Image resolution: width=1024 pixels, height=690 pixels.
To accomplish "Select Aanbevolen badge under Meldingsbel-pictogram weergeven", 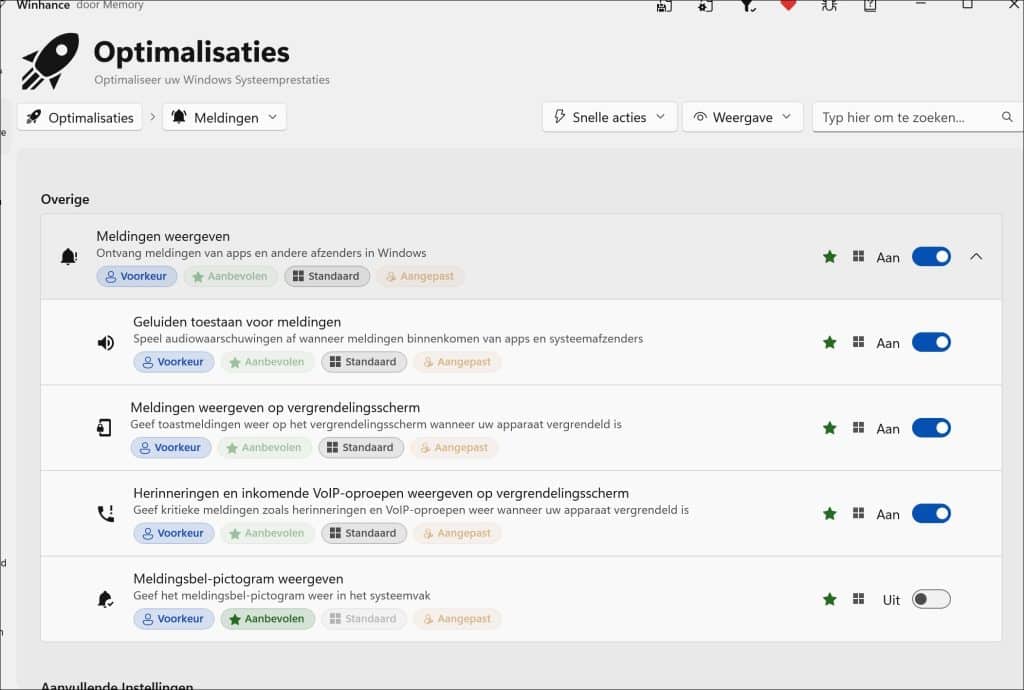I will tap(267, 618).
